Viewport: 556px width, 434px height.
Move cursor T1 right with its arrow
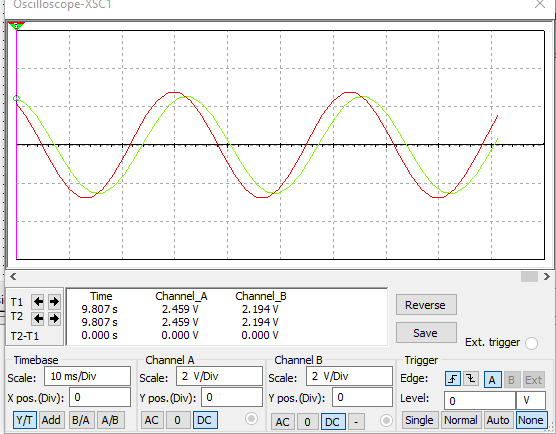tap(54, 302)
